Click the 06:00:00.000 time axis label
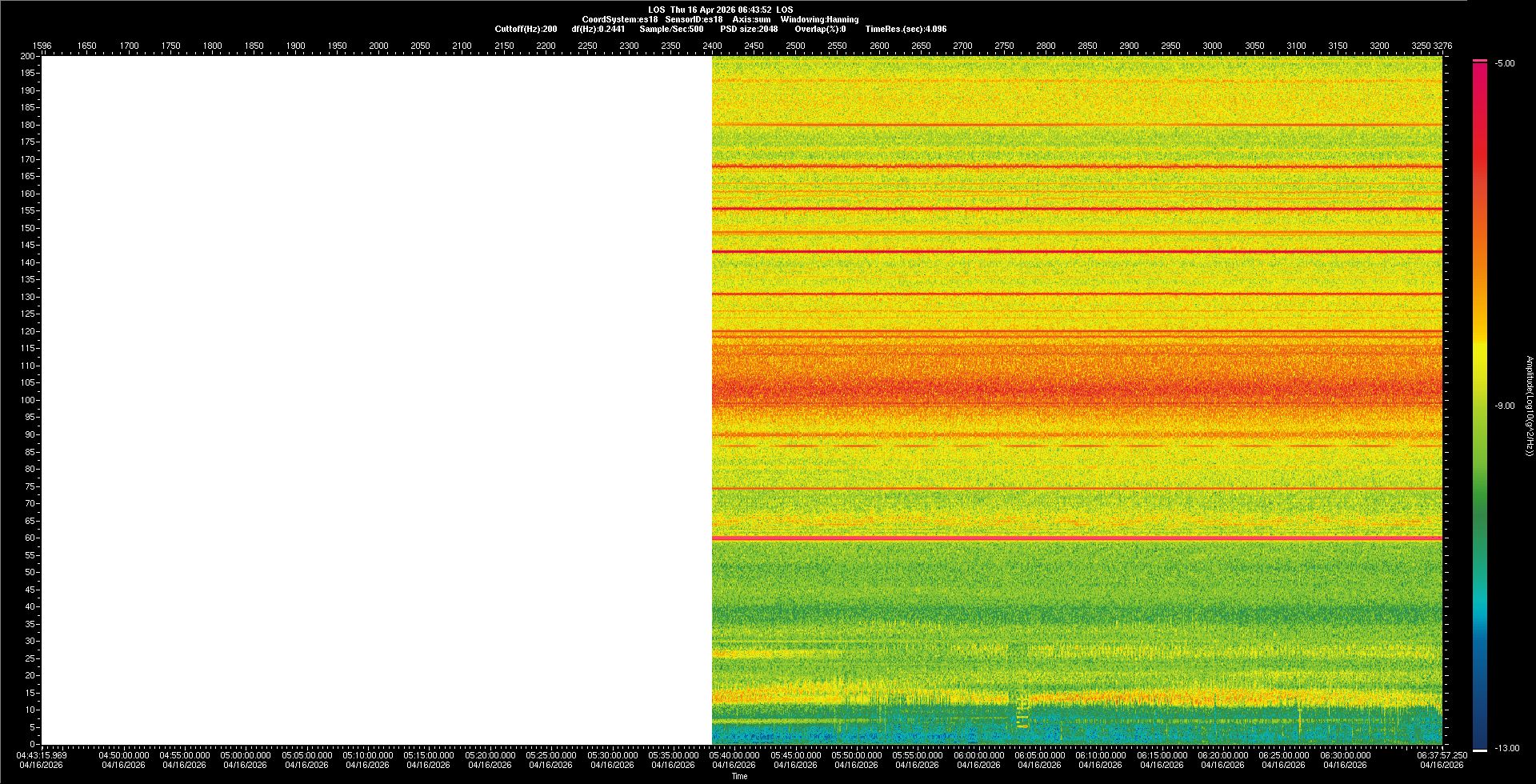 (978, 755)
